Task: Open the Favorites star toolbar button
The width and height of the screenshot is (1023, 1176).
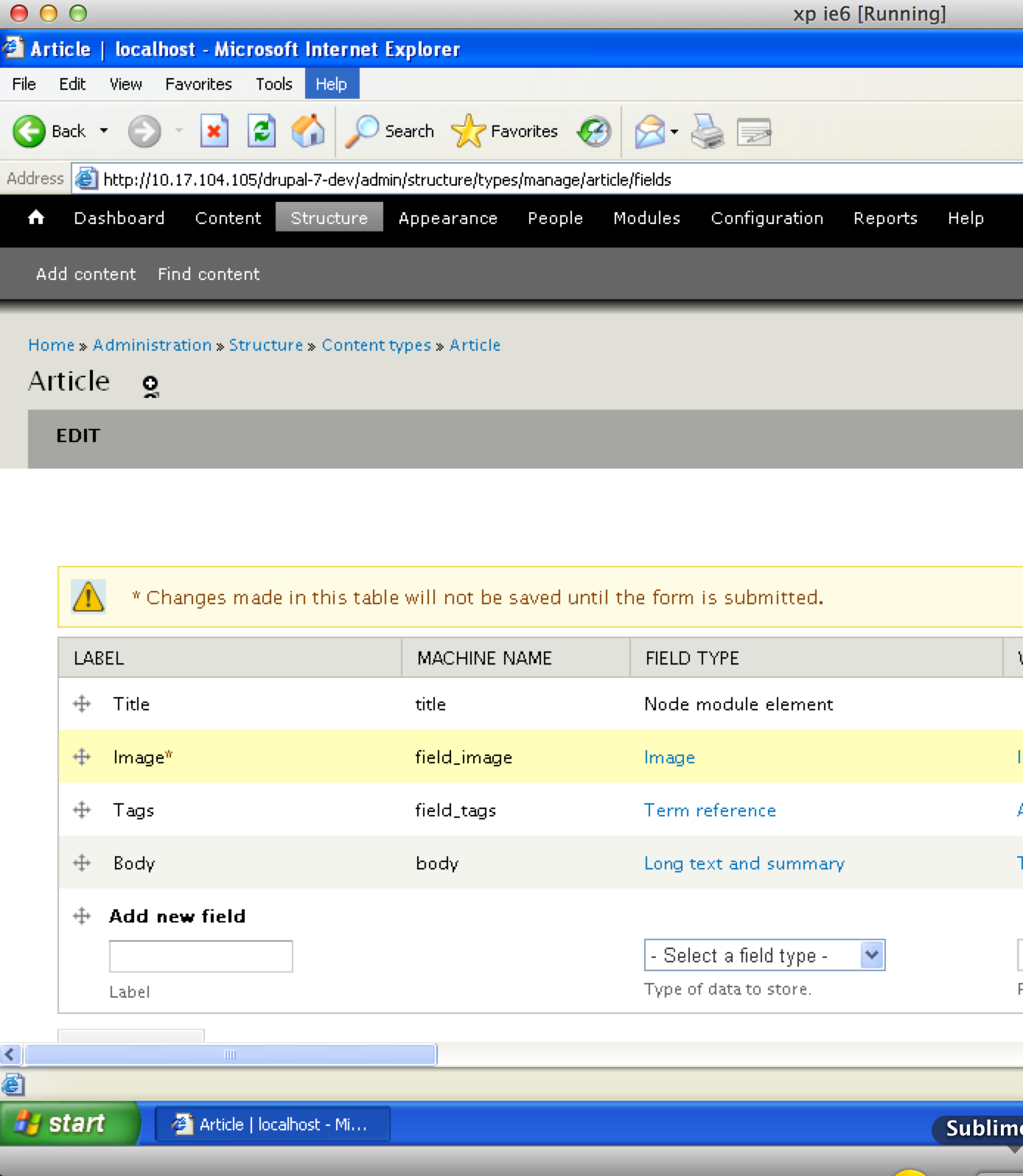Action: [505, 131]
